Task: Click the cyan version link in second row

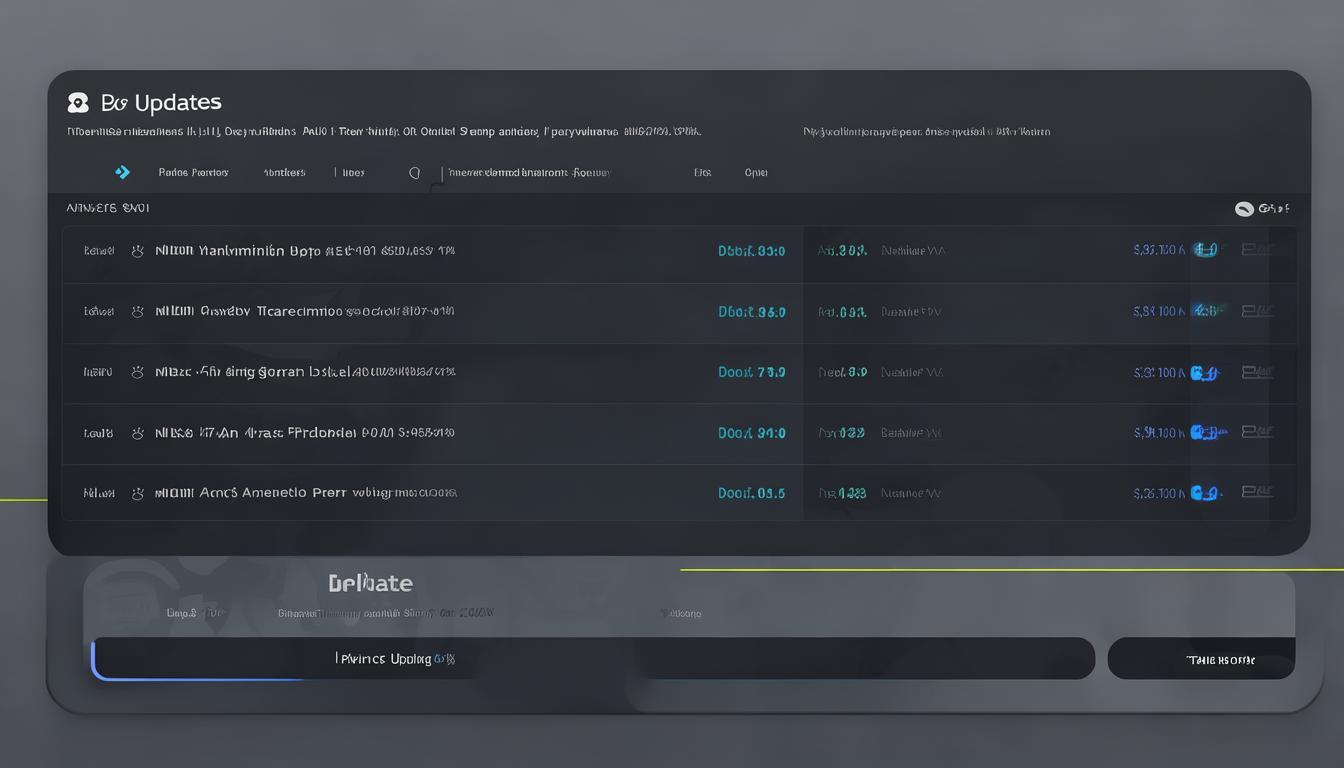Action: click(751, 312)
